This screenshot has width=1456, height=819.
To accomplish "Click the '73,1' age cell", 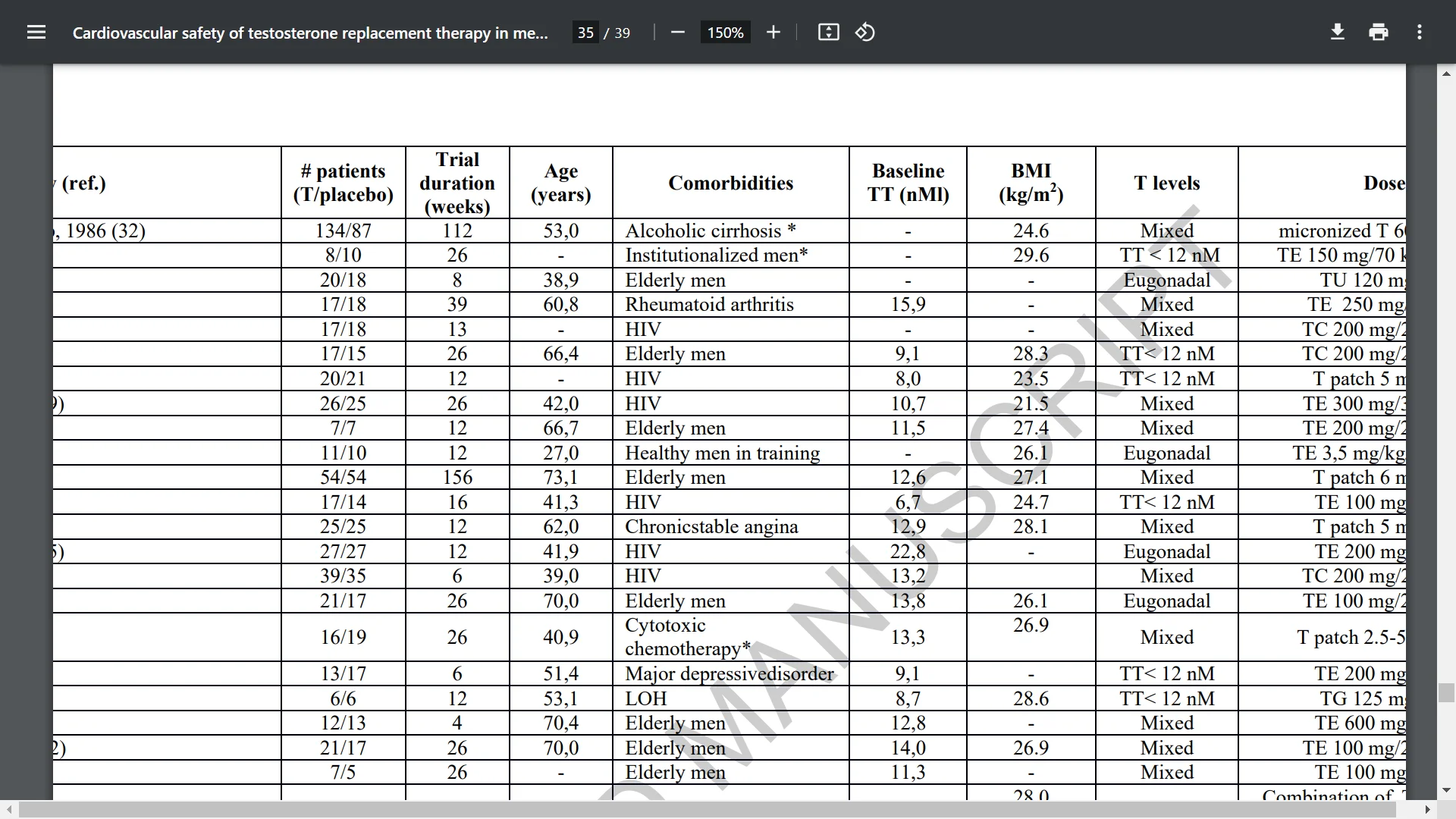I will [x=561, y=477].
